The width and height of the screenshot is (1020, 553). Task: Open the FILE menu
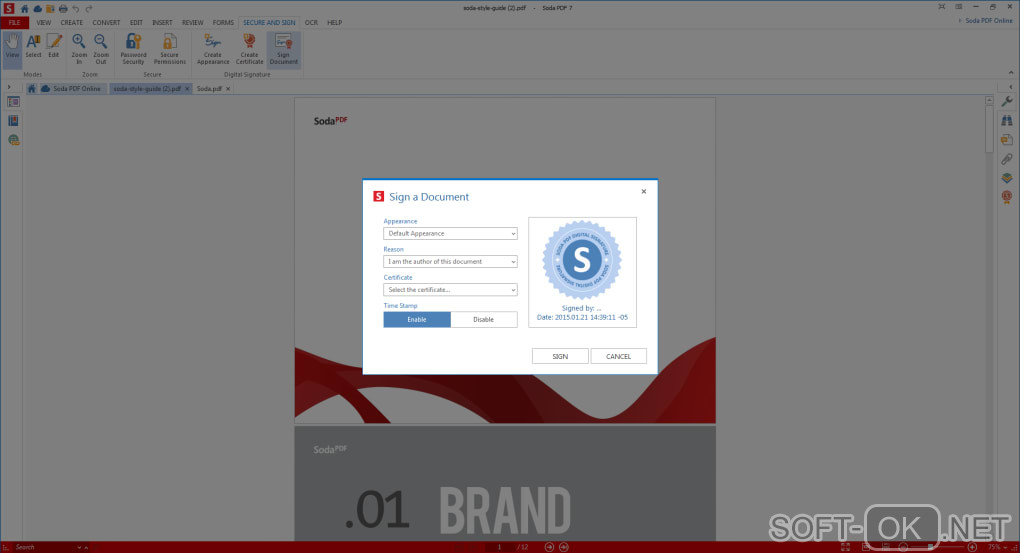pyautogui.click(x=14, y=23)
